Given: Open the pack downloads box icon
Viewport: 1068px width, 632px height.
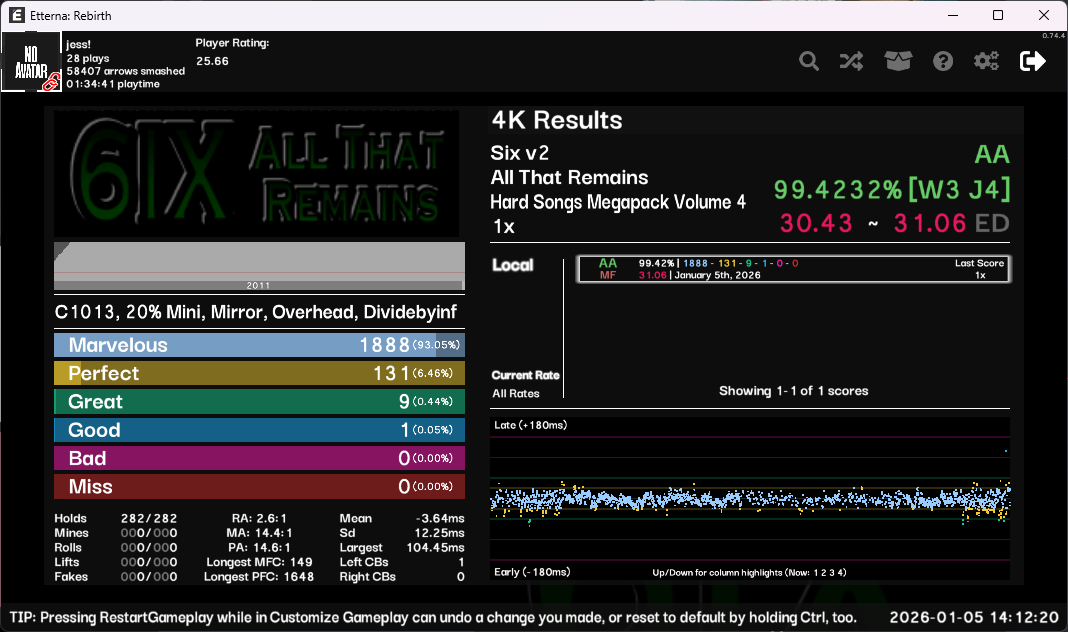Looking at the screenshot, I should pos(898,61).
